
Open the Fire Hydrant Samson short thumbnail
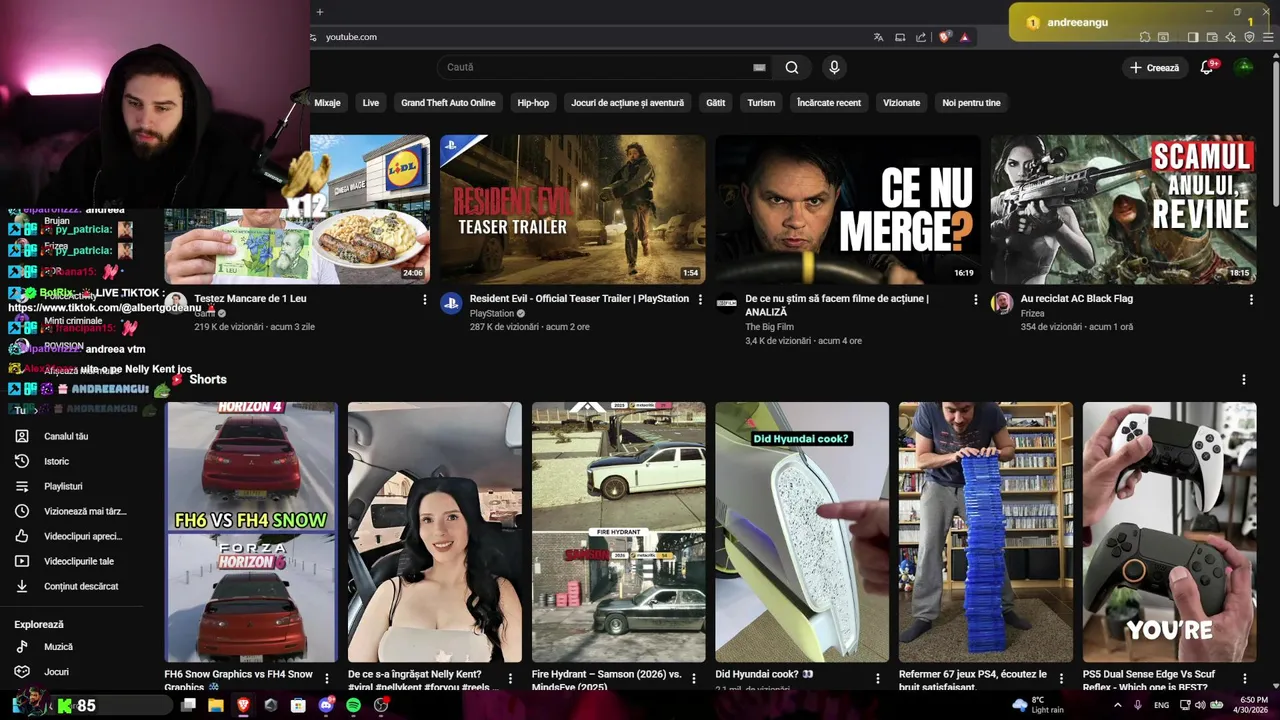click(618, 532)
